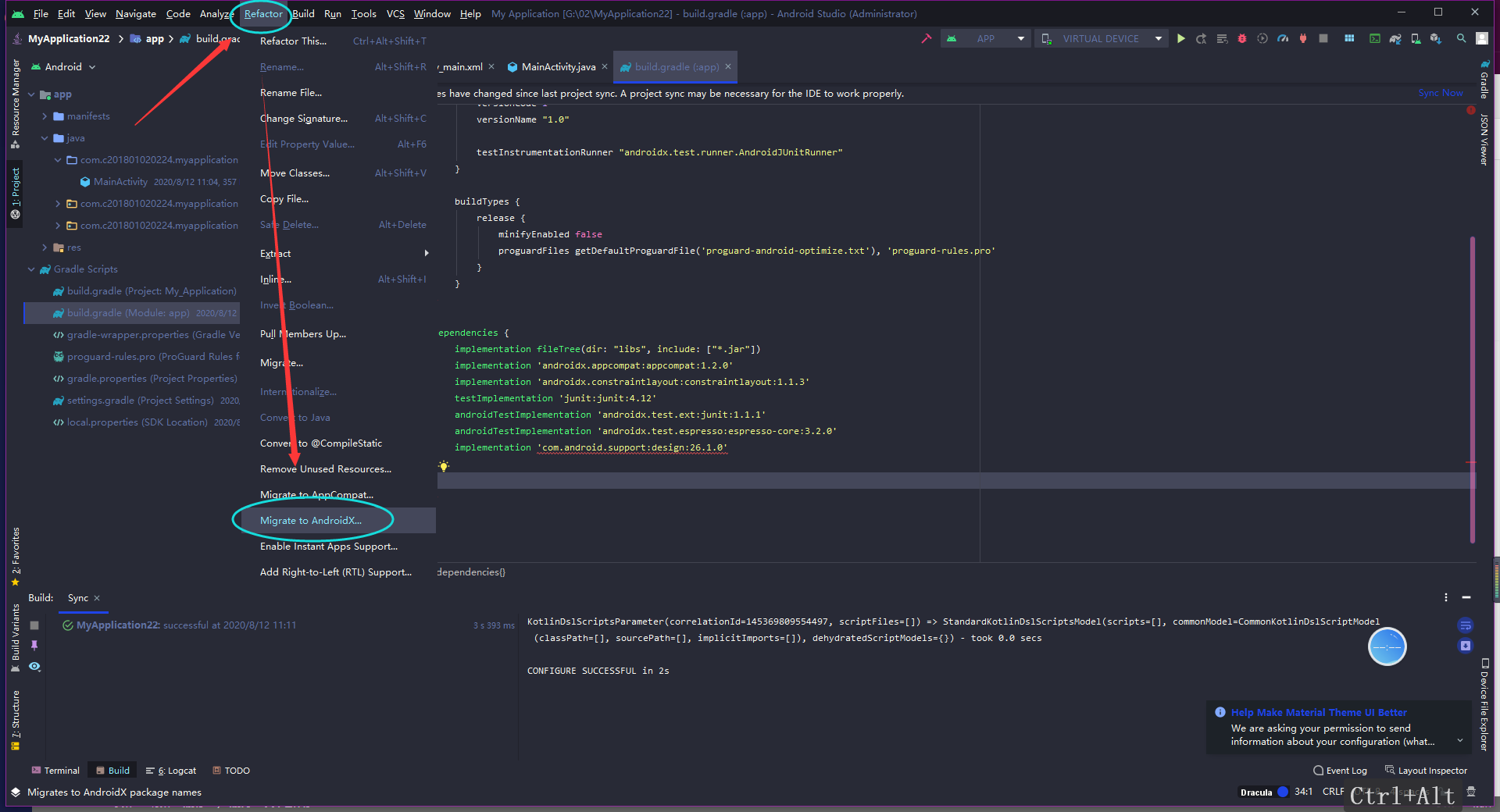Collapse the app module tree node
Viewport: 1500px width, 812px height.
pyautogui.click(x=31, y=94)
